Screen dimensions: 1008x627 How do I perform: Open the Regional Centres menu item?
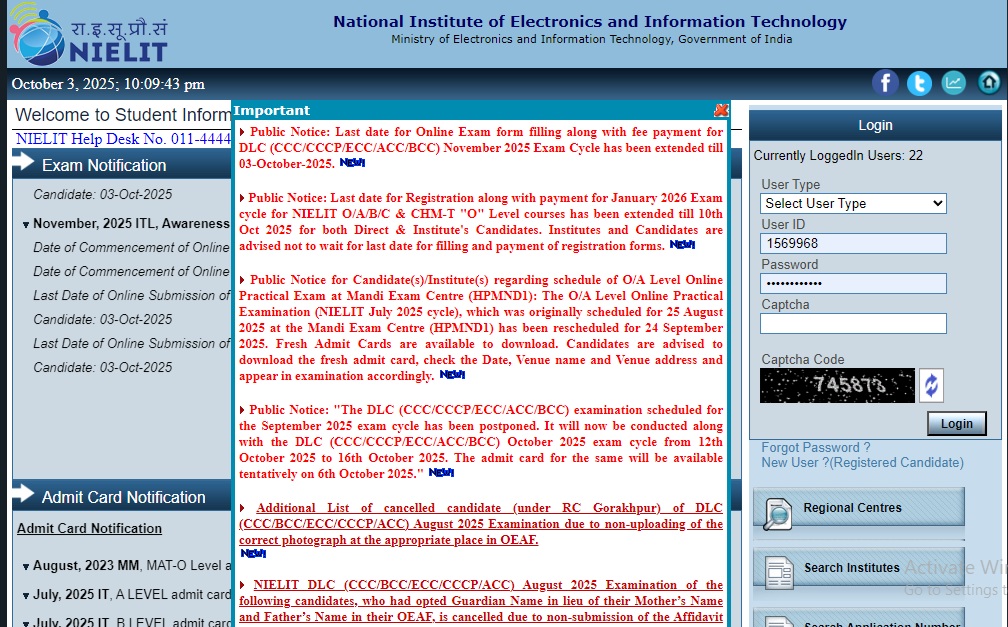point(858,508)
